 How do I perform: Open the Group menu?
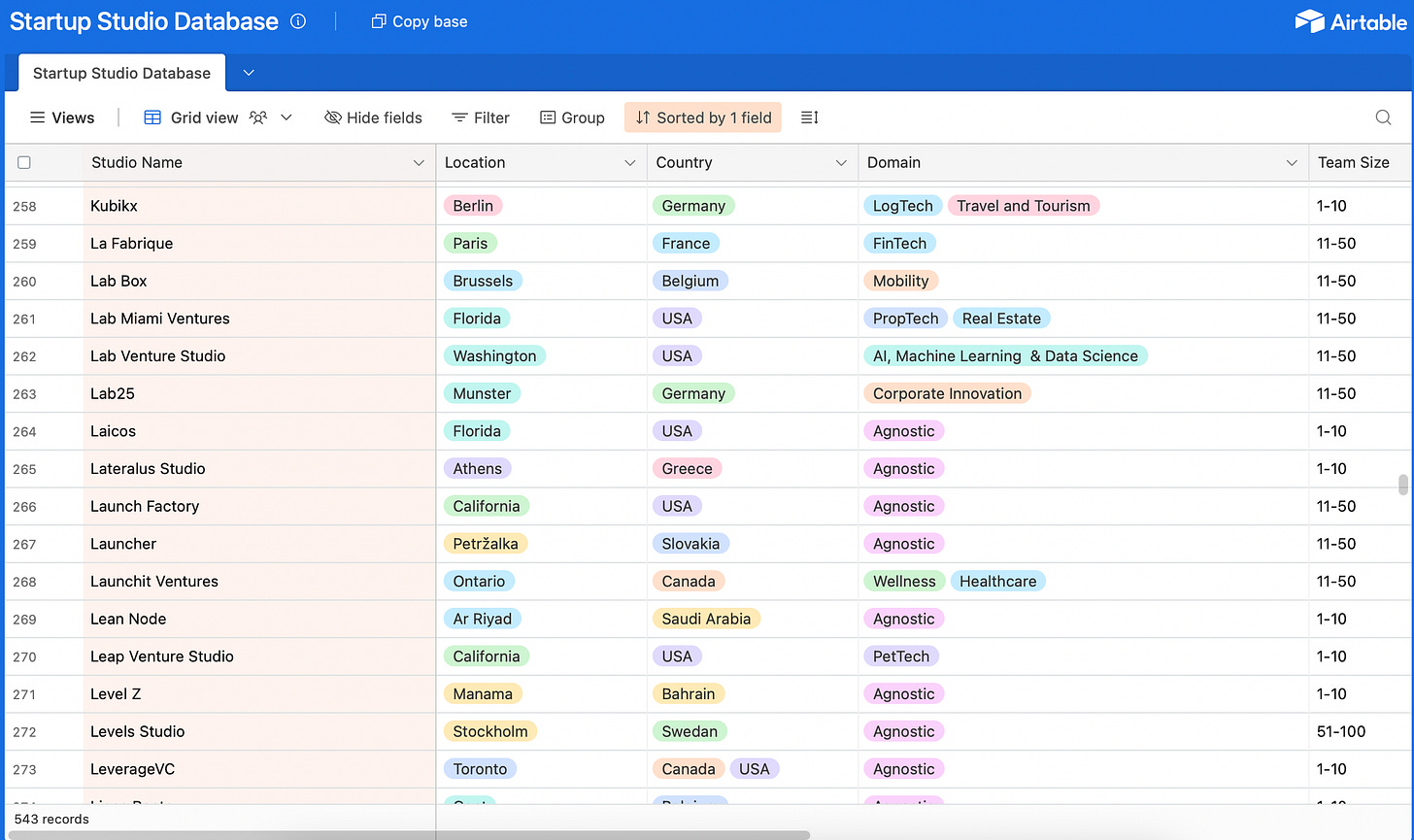click(x=572, y=118)
